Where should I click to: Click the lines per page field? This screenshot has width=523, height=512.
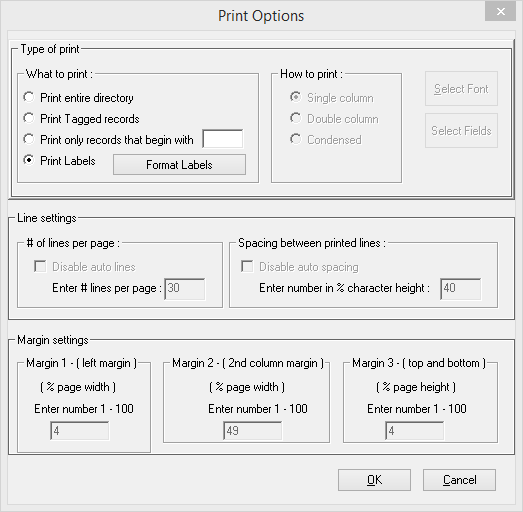click(185, 289)
